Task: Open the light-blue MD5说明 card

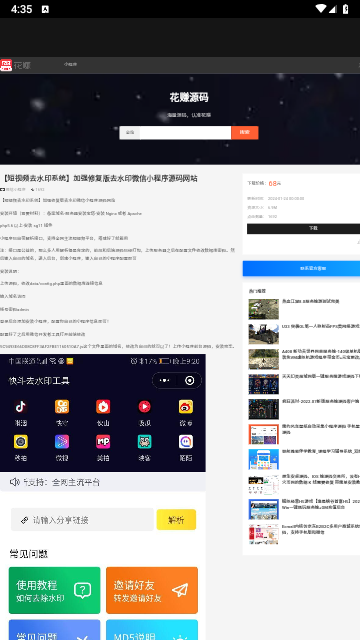Action: 152,630
